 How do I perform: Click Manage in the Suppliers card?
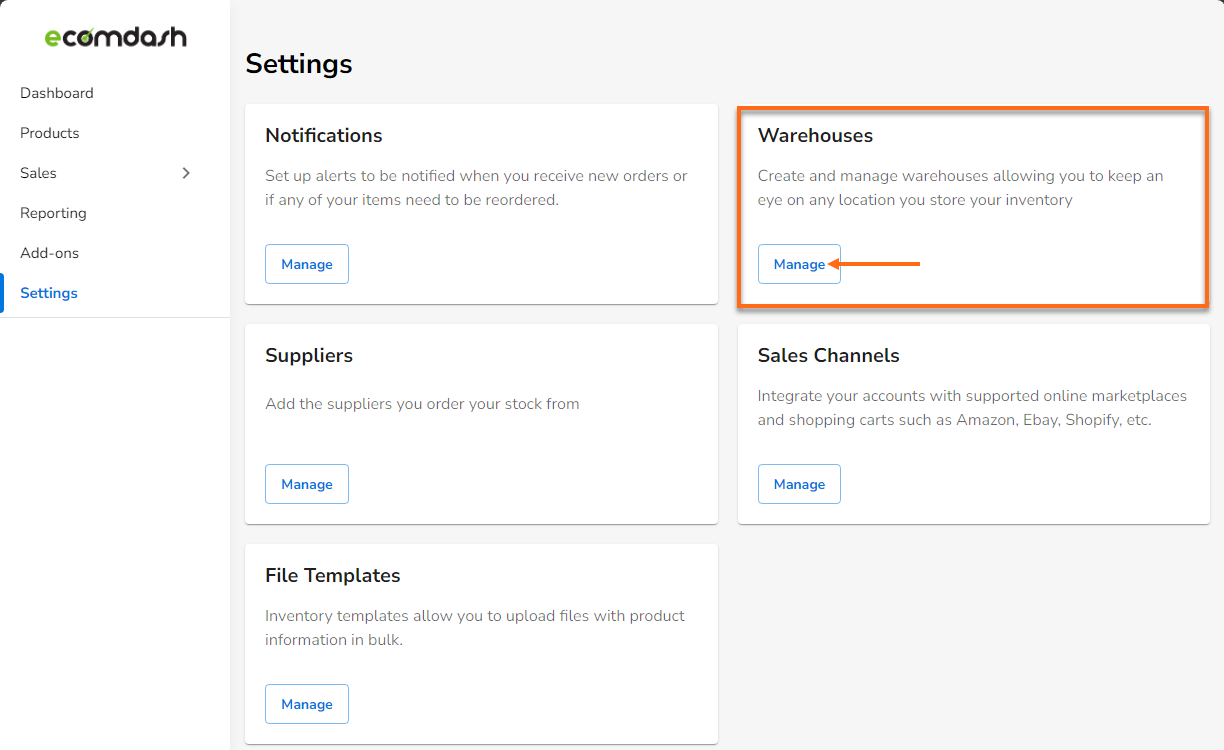[306, 483]
